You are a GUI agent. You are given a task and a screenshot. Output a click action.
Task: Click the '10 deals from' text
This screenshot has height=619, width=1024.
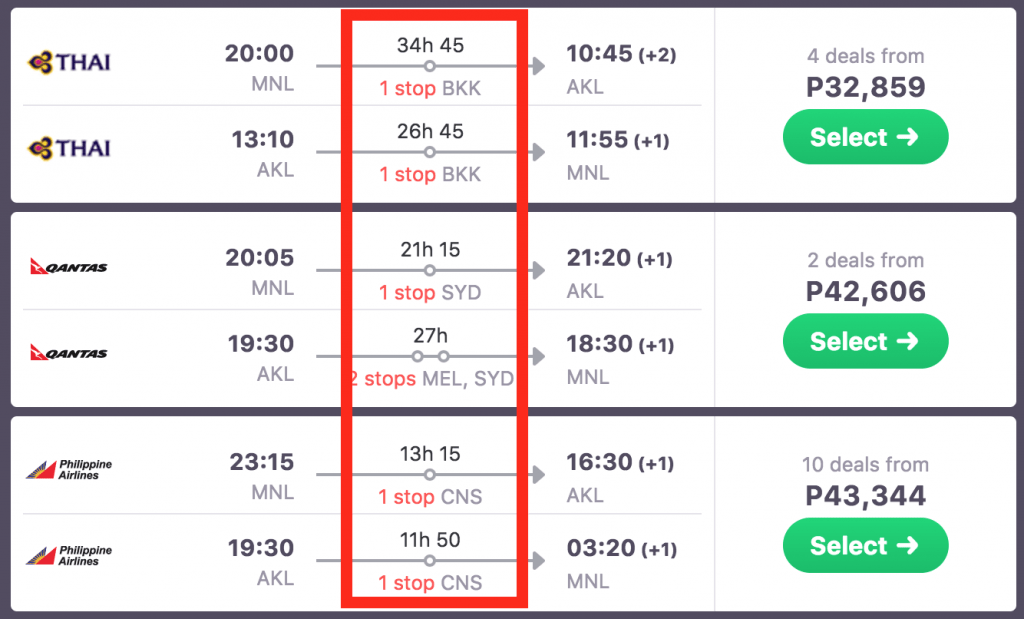coord(865,465)
